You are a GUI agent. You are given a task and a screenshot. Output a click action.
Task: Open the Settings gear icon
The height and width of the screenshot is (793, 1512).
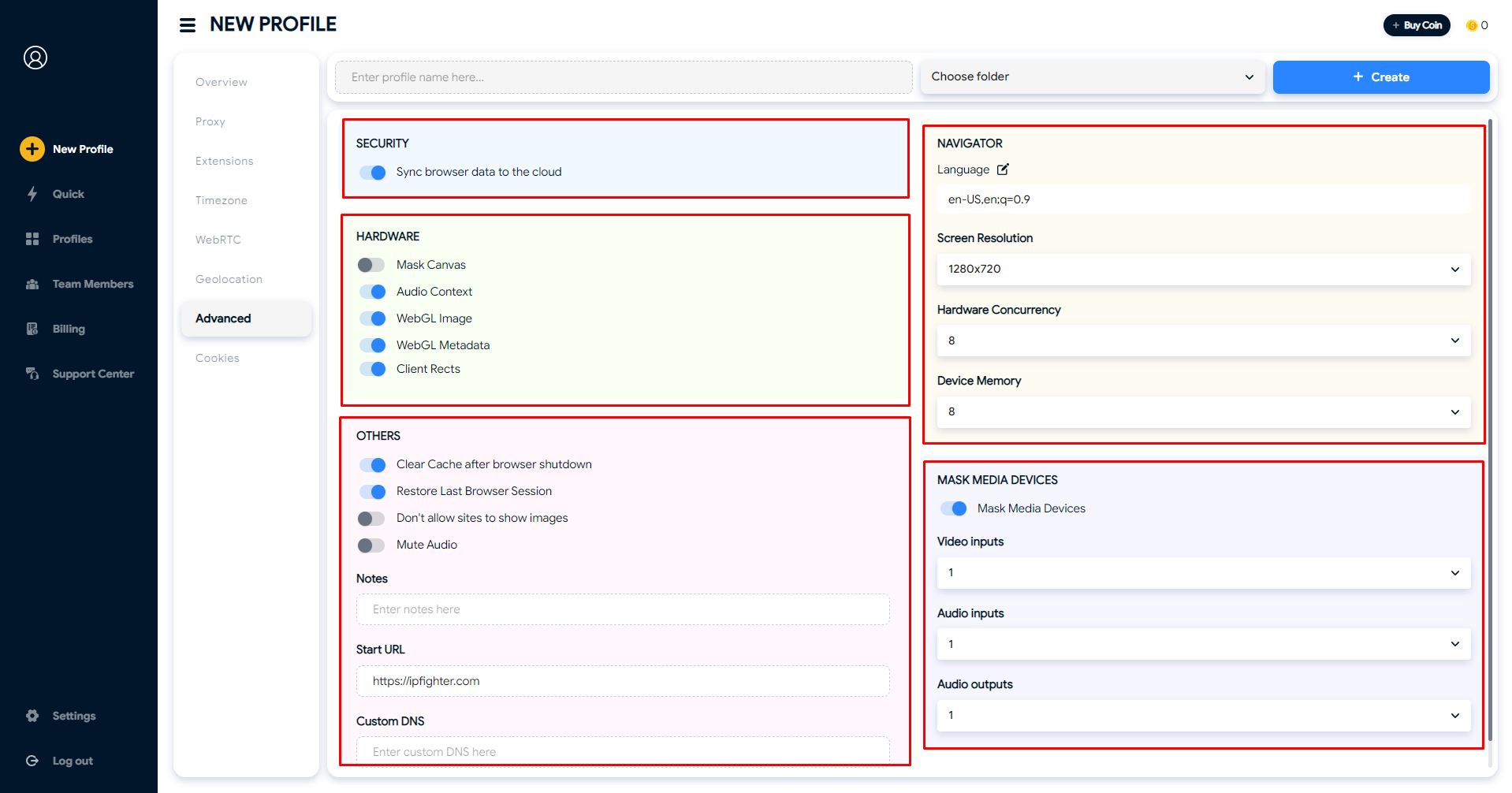click(x=32, y=716)
